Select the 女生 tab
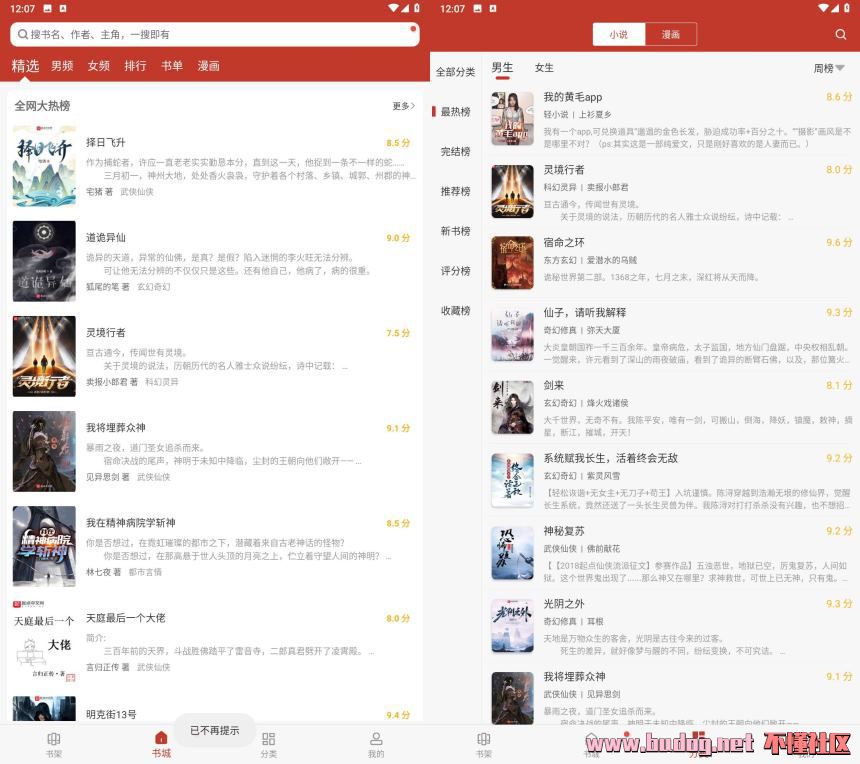The image size is (860, 764). click(x=544, y=67)
